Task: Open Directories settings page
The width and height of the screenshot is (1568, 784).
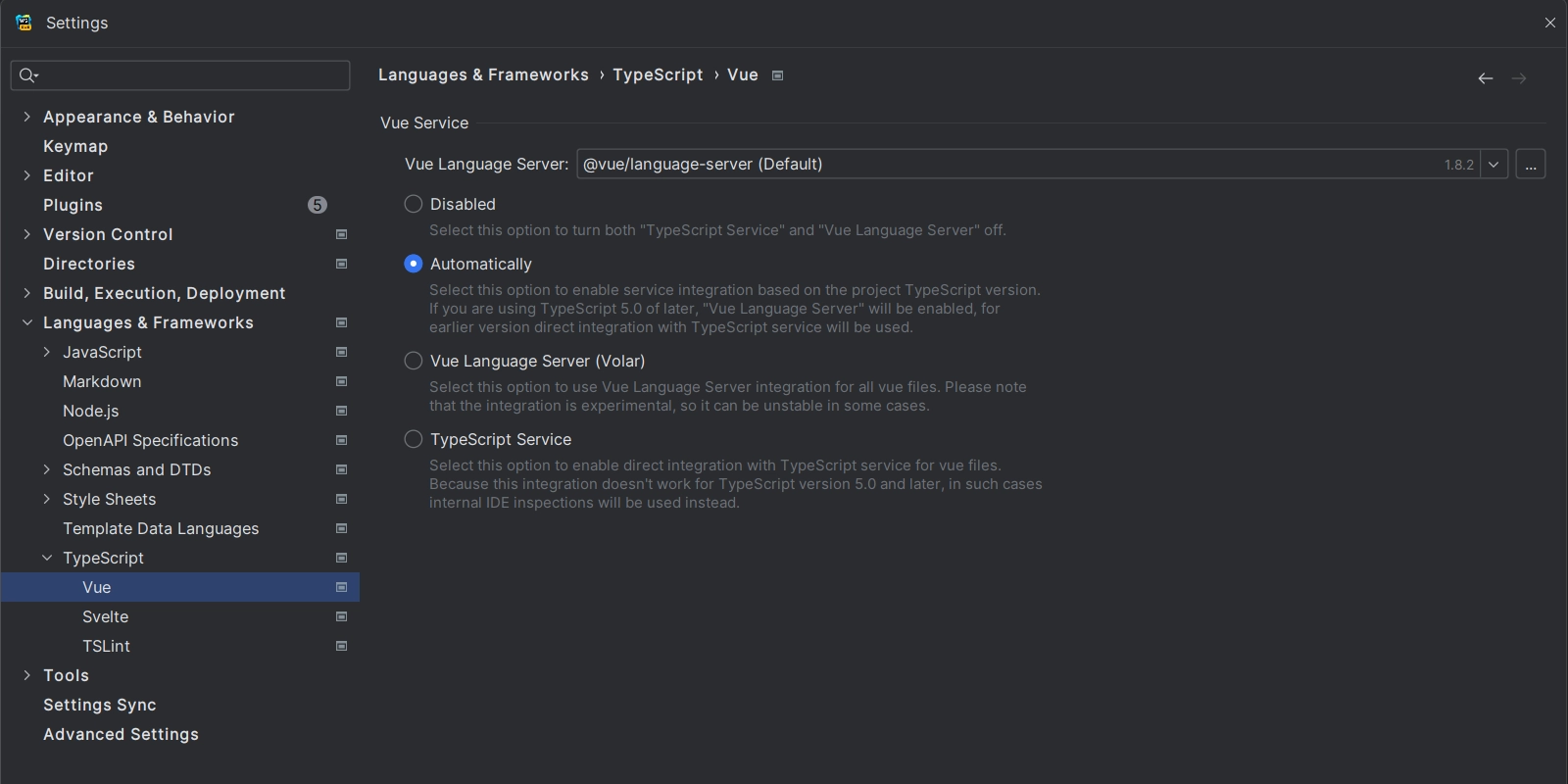Action: [x=89, y=264]
